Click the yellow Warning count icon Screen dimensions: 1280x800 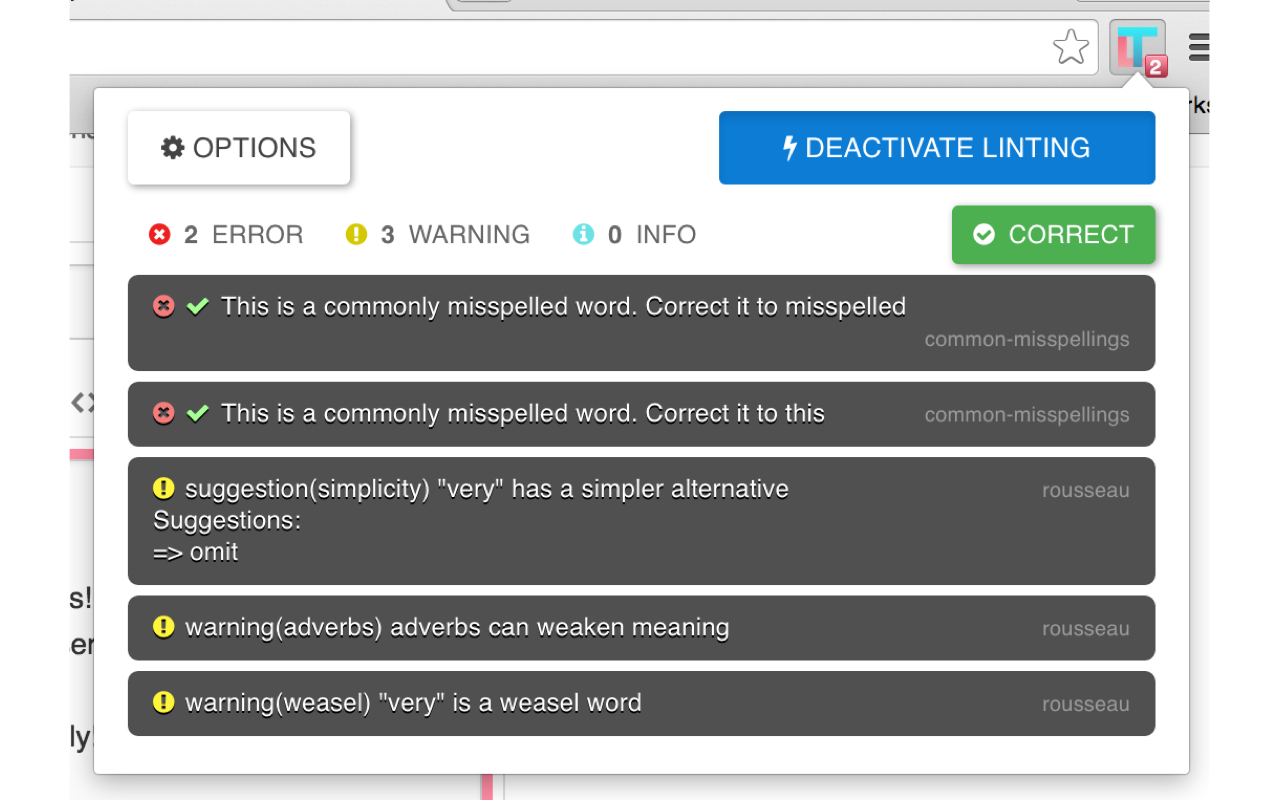357,235
